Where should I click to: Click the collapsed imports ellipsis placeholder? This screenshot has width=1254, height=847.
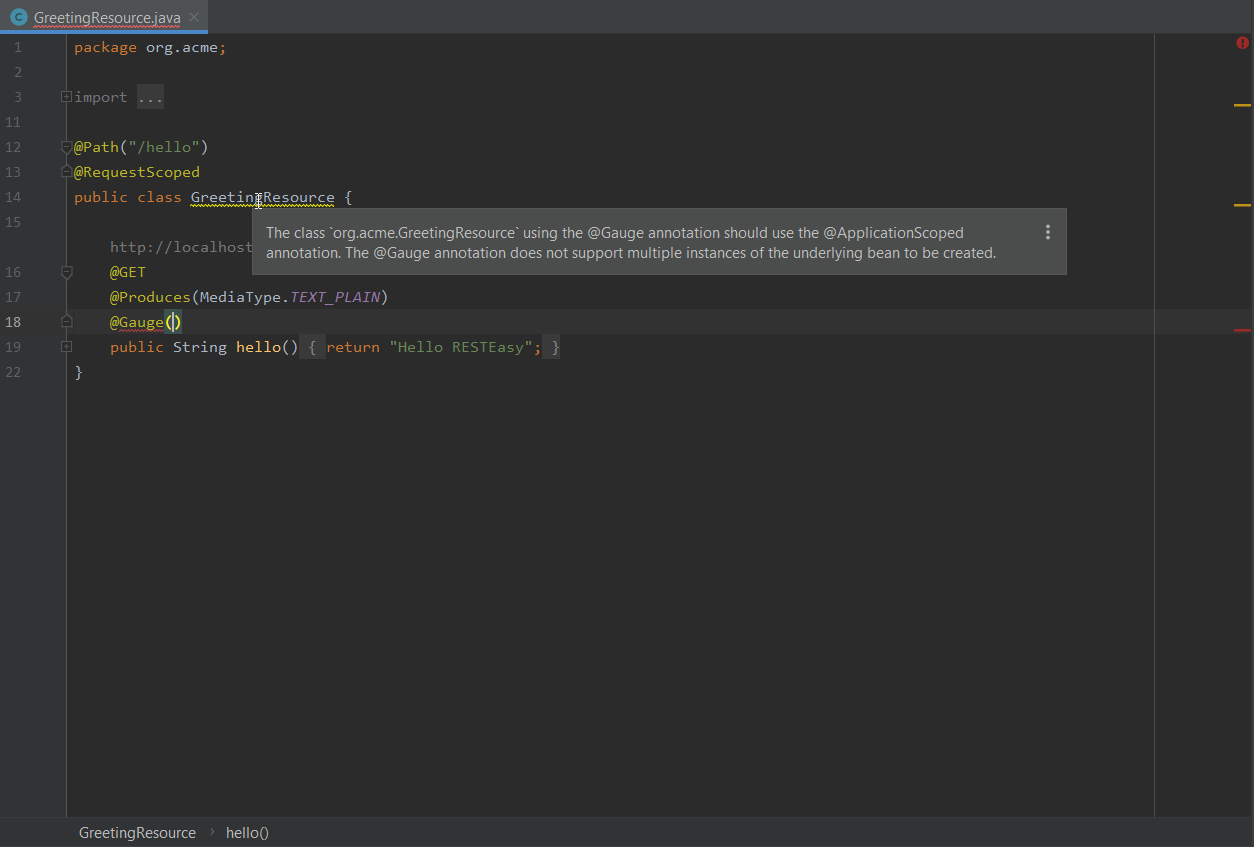pyautogui.click(x=150, y=96)
